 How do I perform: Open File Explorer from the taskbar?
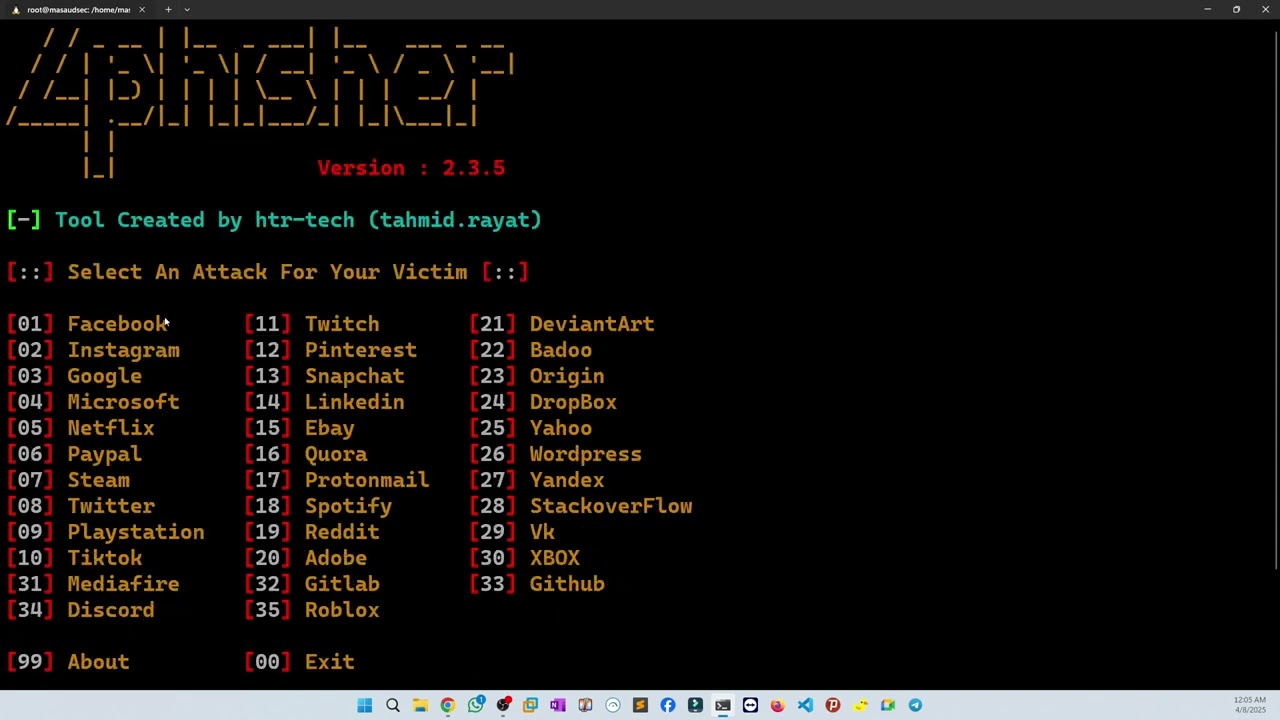[x=420, y=705]
